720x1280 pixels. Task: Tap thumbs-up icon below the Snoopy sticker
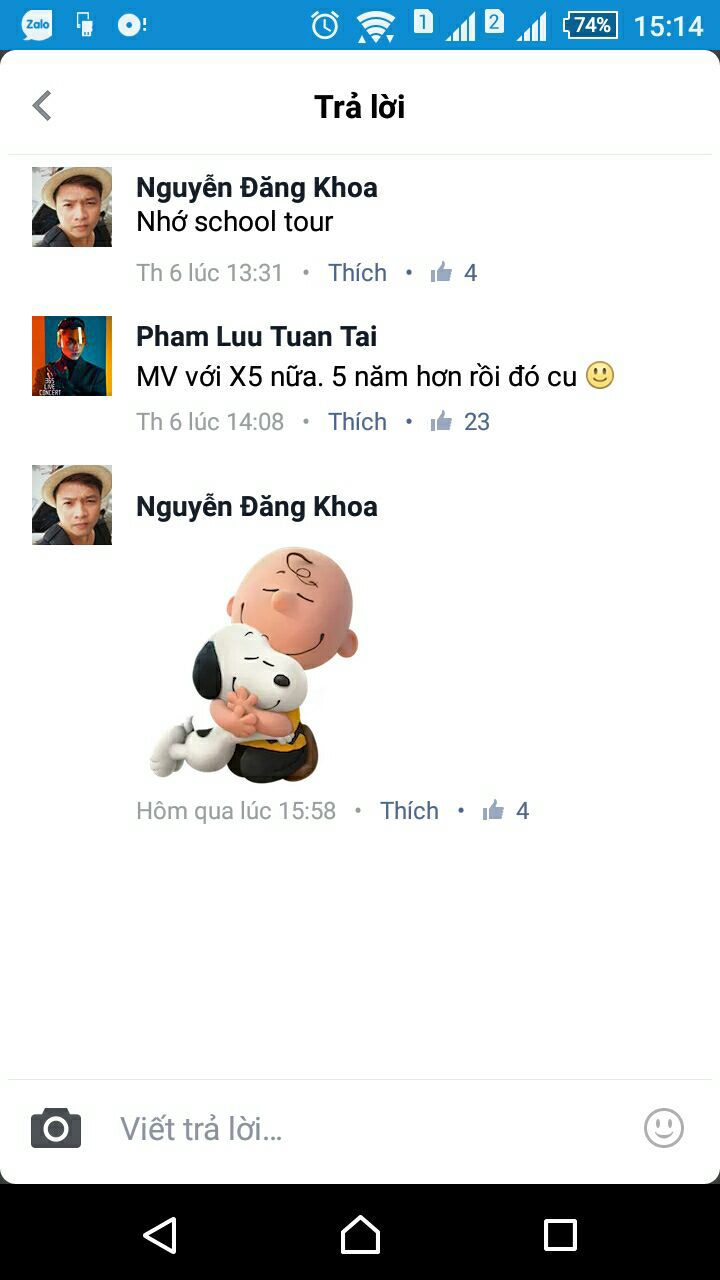(x=493, y=810)
